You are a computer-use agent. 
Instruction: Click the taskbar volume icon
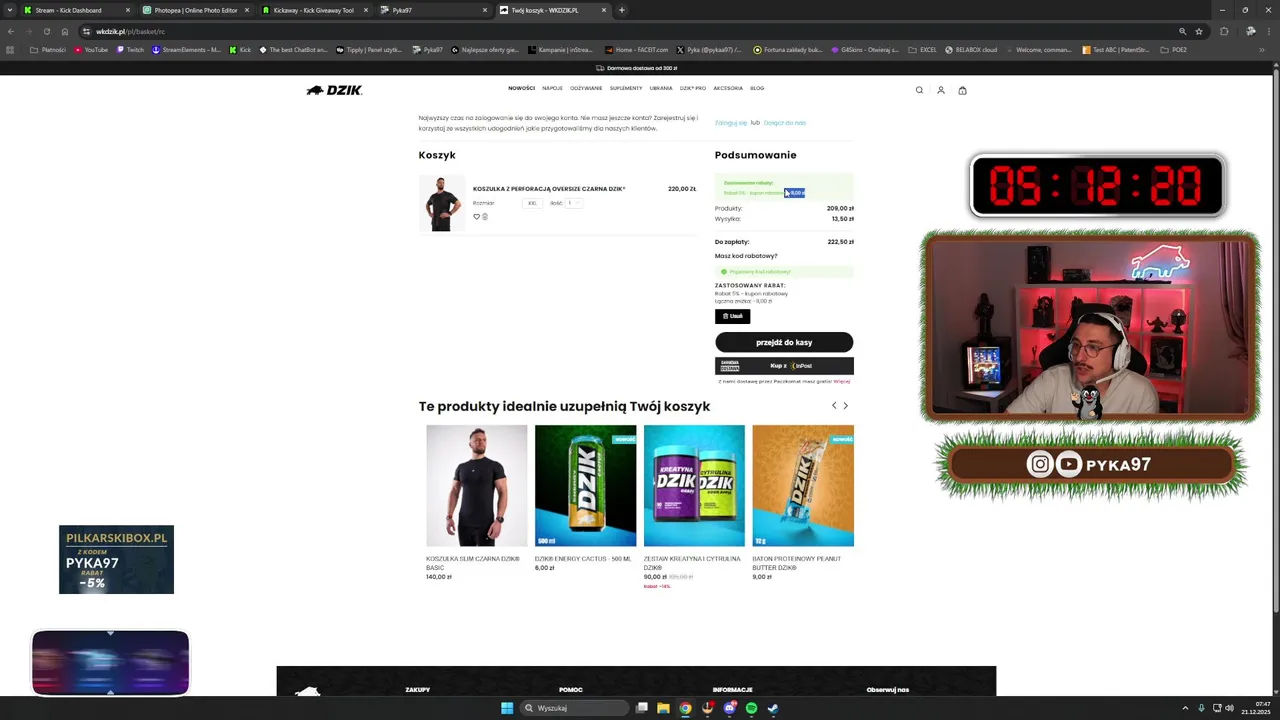pos(1229,708)
